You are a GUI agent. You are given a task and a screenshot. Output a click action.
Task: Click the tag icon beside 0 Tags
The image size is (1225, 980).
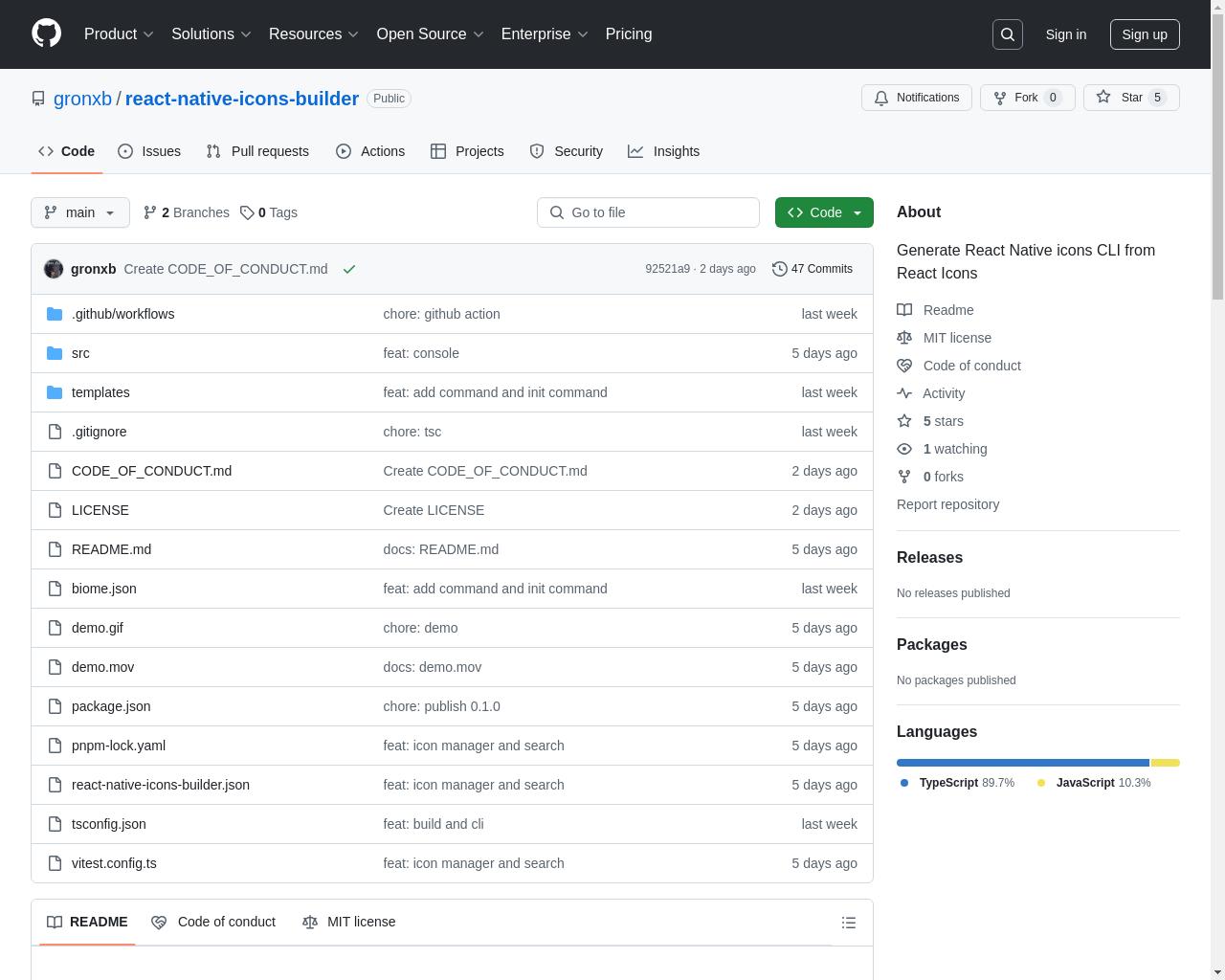click(247, 212)
